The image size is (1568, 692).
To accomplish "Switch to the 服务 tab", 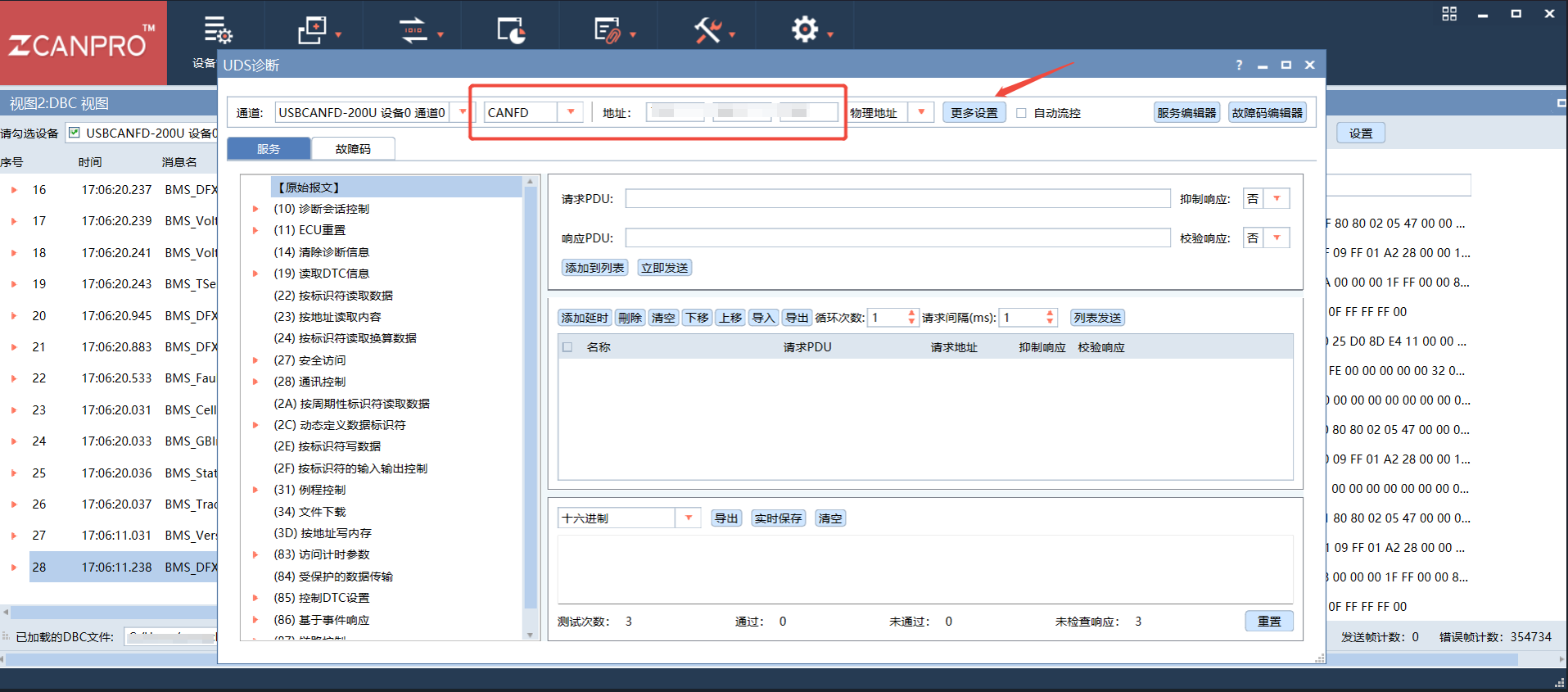I will point(269,148).
